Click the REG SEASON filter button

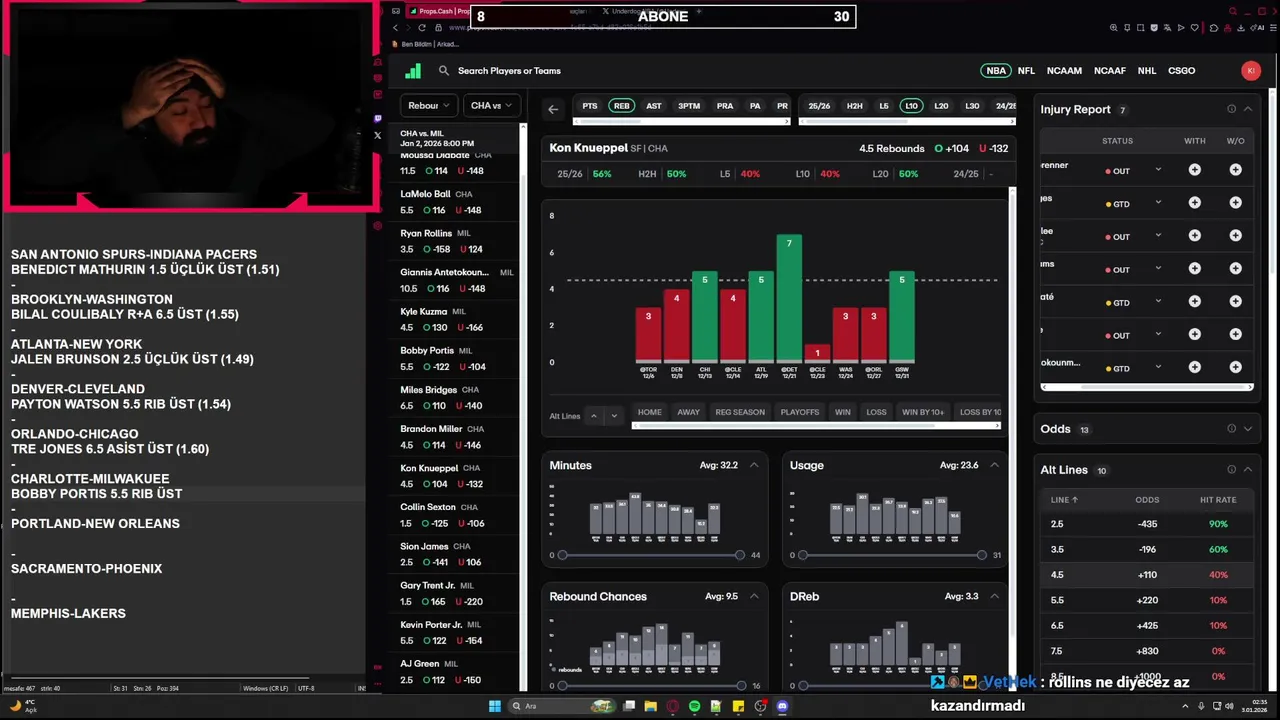coord(740,412)
